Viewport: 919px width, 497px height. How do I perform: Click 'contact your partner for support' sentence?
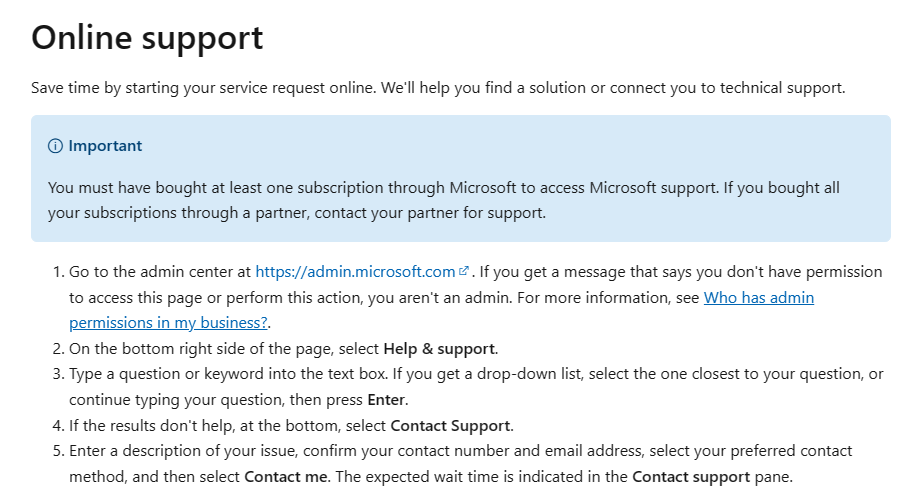pos(430,213)
